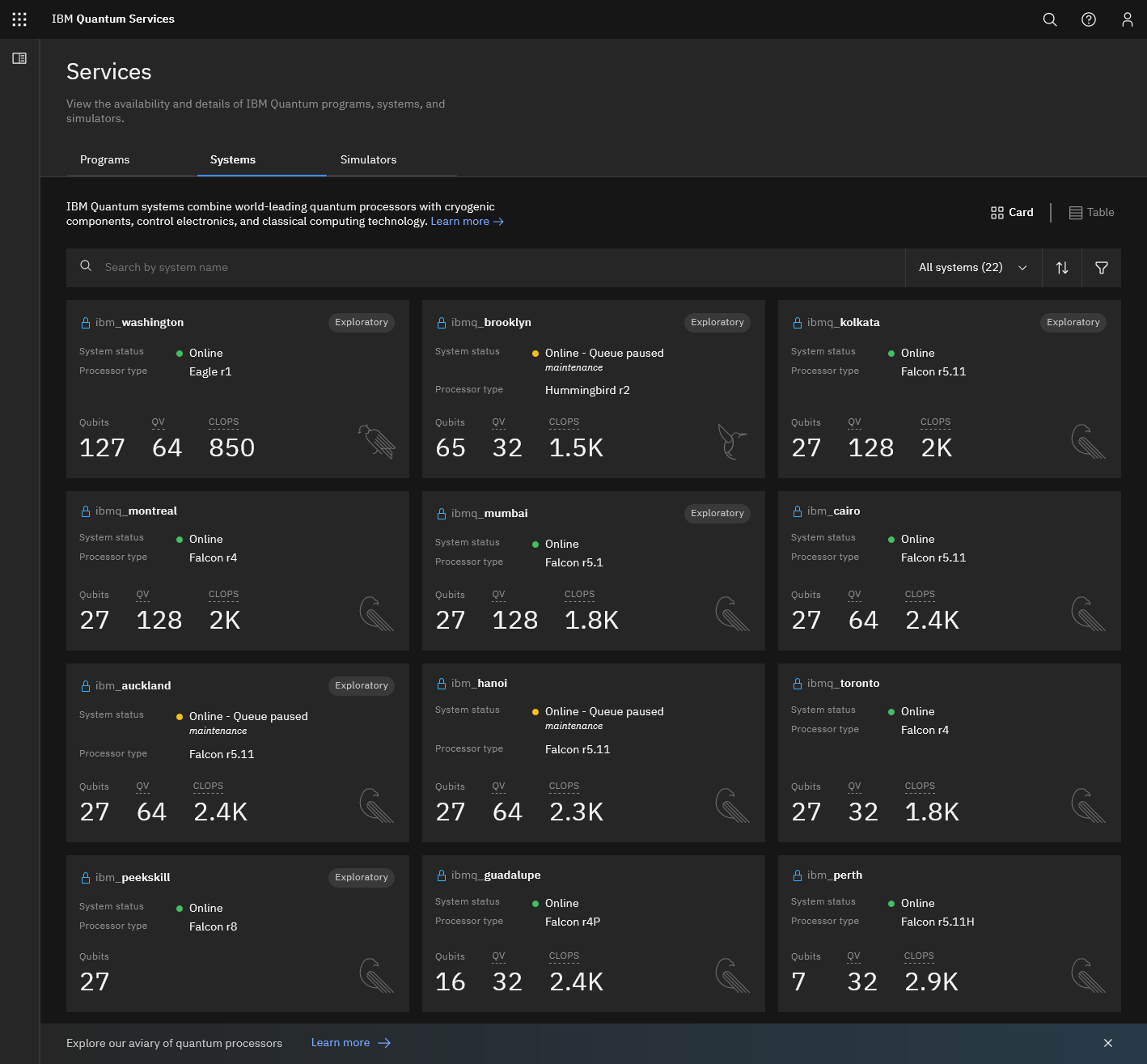Open the app switcher grid menu
Image resolution: width=1147 pixels, height=1064 pixels.
[x=19, y=19]
